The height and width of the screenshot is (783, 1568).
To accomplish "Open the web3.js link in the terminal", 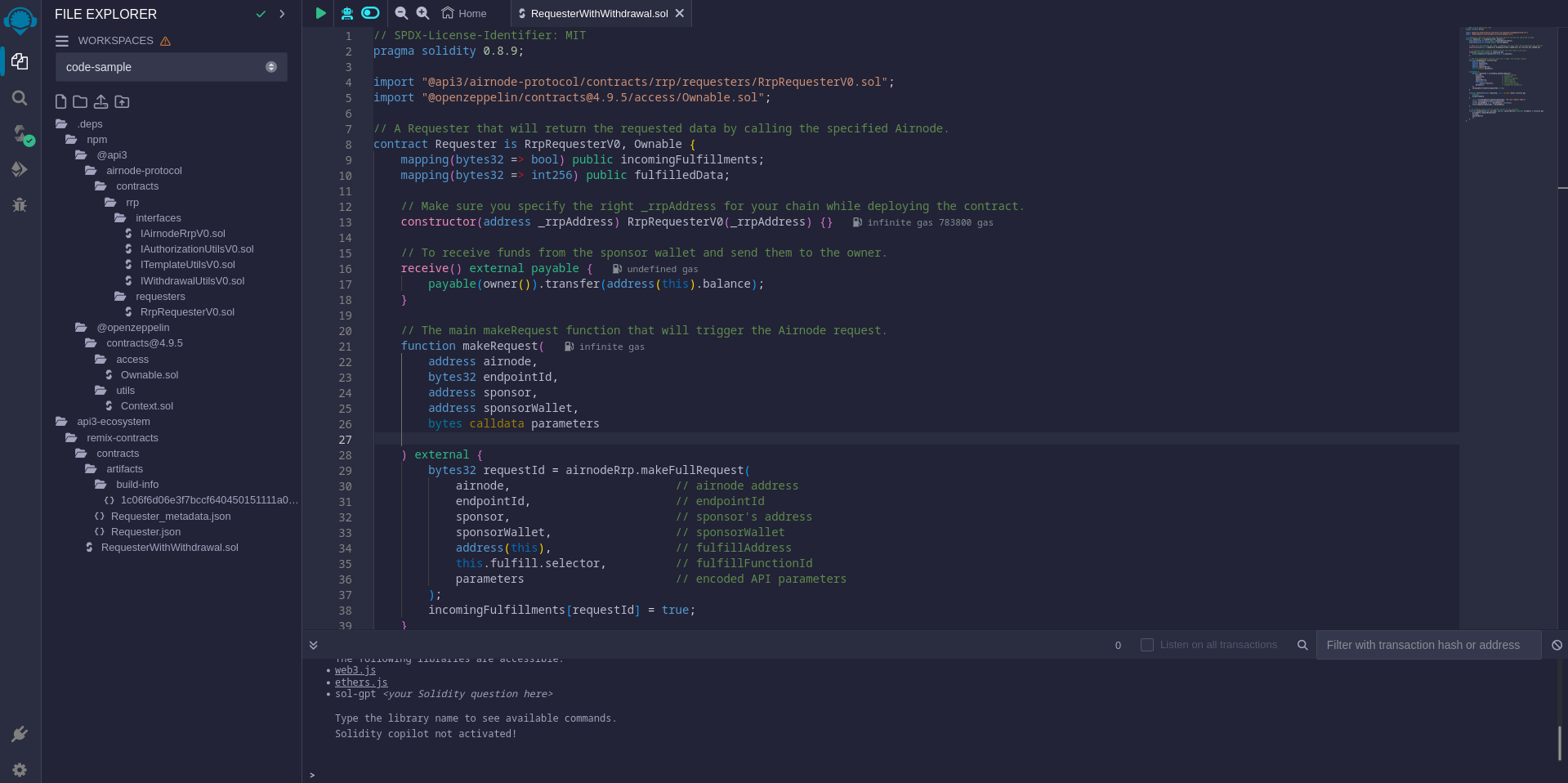I will point(355,670).
